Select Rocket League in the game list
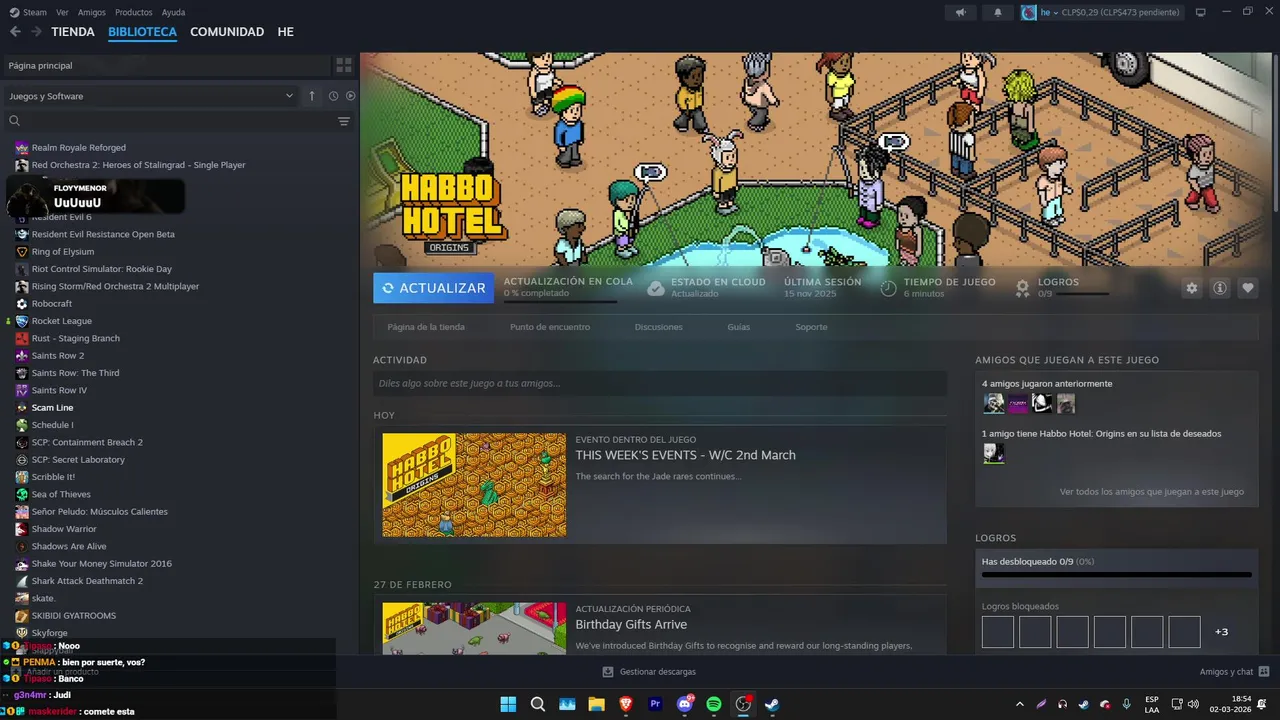 pos(62,321)
